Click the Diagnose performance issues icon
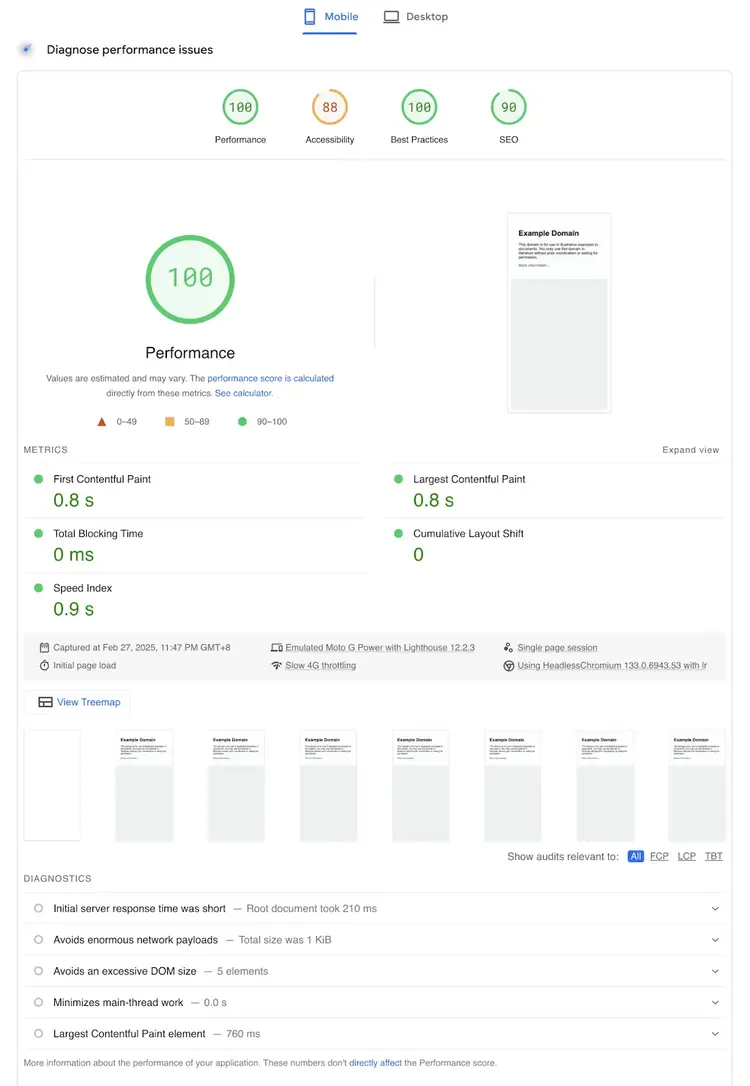This screenshot has height=1086, width=750. (x=26, y=49)
